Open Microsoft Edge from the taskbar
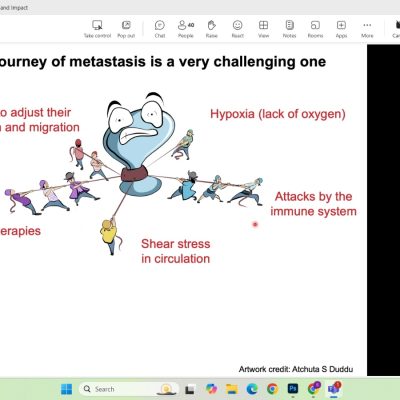400x400 pixels. 252,389
